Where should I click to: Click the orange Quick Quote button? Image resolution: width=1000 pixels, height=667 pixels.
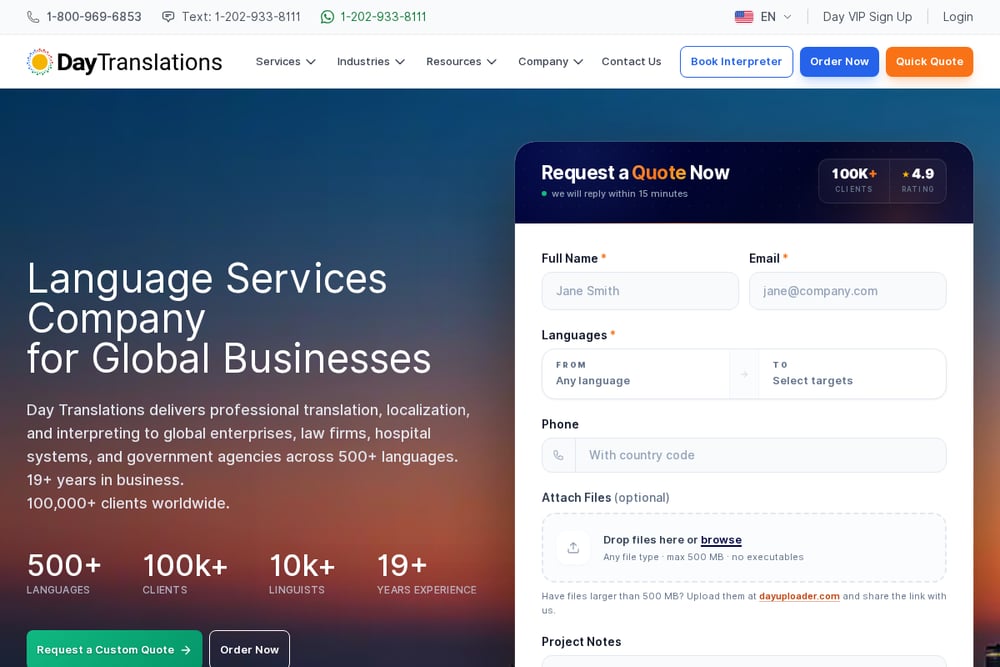[x=929, y=62]
